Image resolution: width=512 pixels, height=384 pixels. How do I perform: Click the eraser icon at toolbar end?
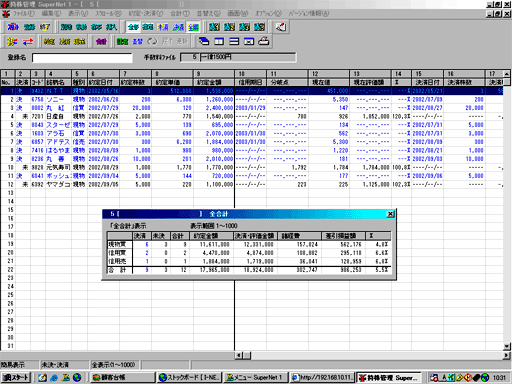click(281, 27)
